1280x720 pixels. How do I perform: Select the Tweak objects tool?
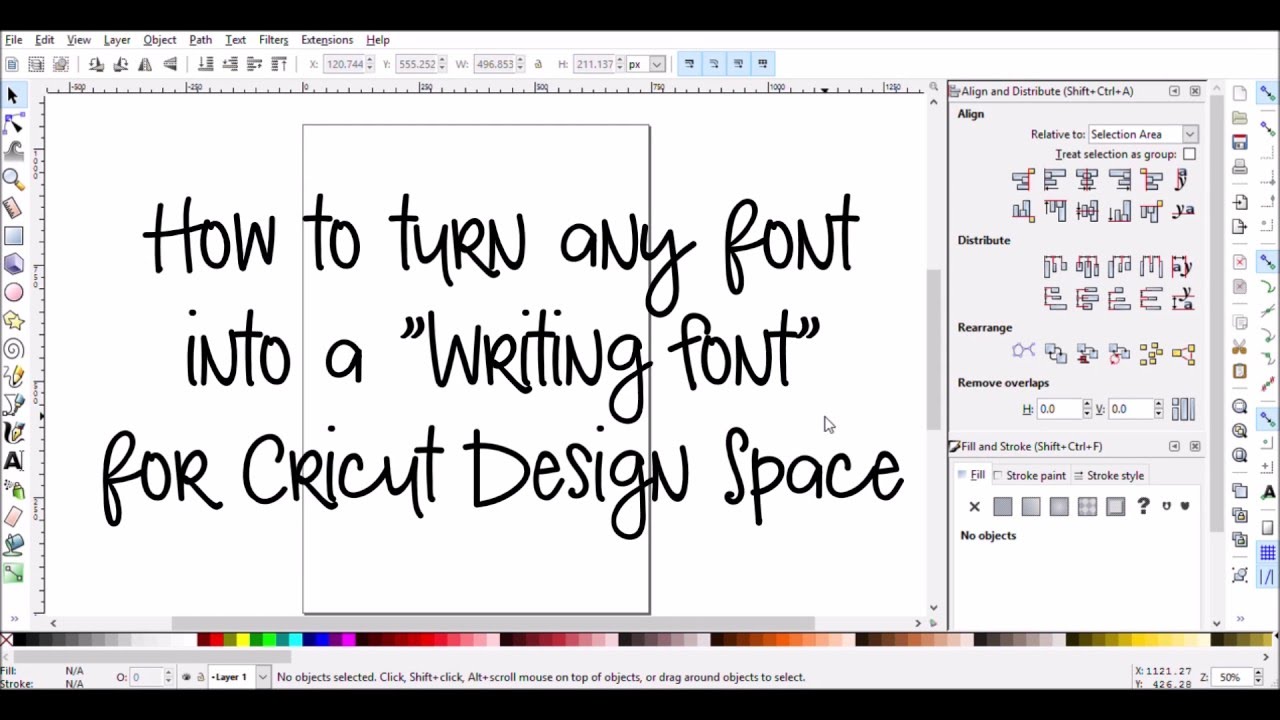pyautogui.click(x=13, y=151)
